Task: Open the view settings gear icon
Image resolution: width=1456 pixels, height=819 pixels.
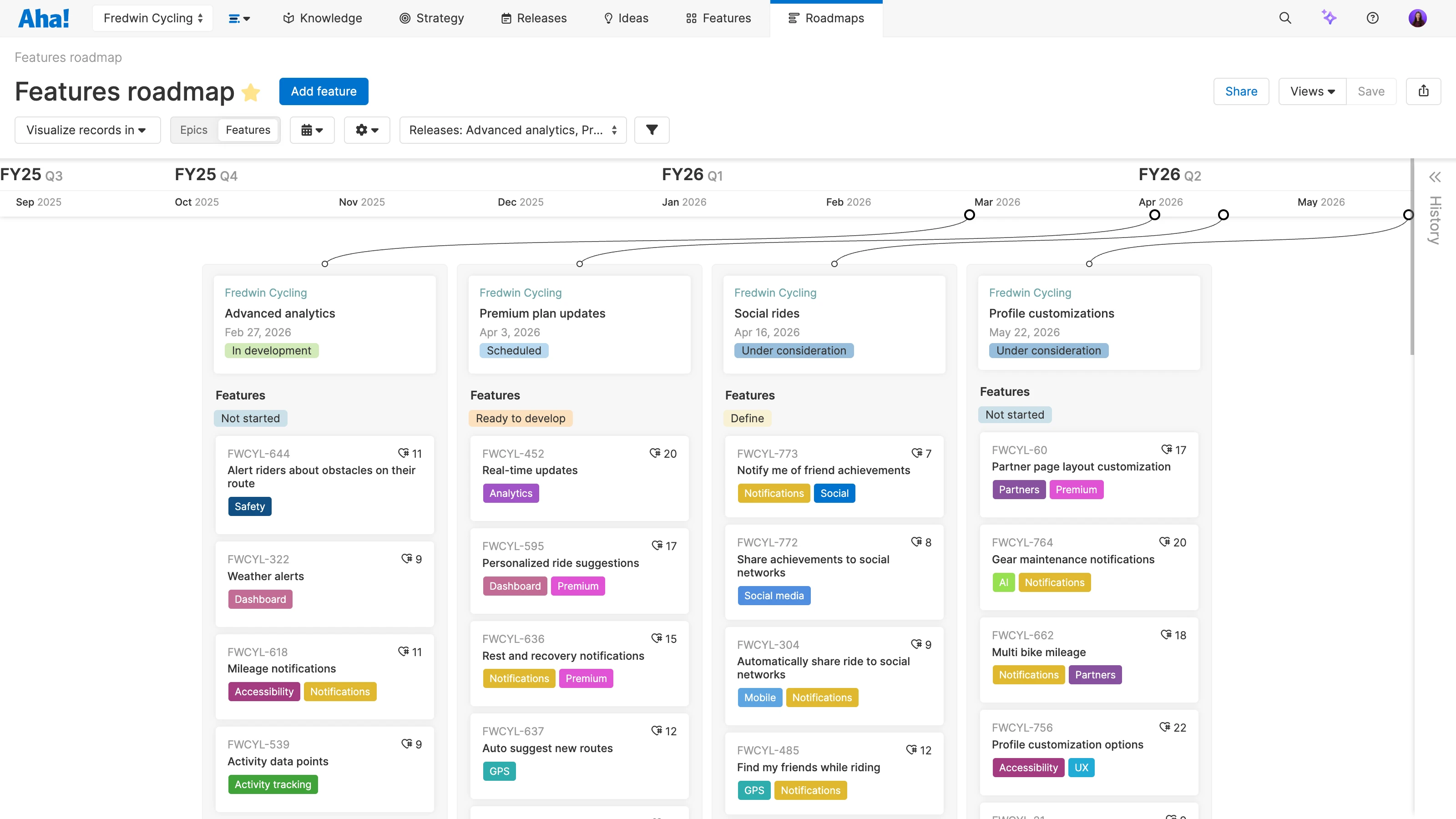Action: (367, 130)
